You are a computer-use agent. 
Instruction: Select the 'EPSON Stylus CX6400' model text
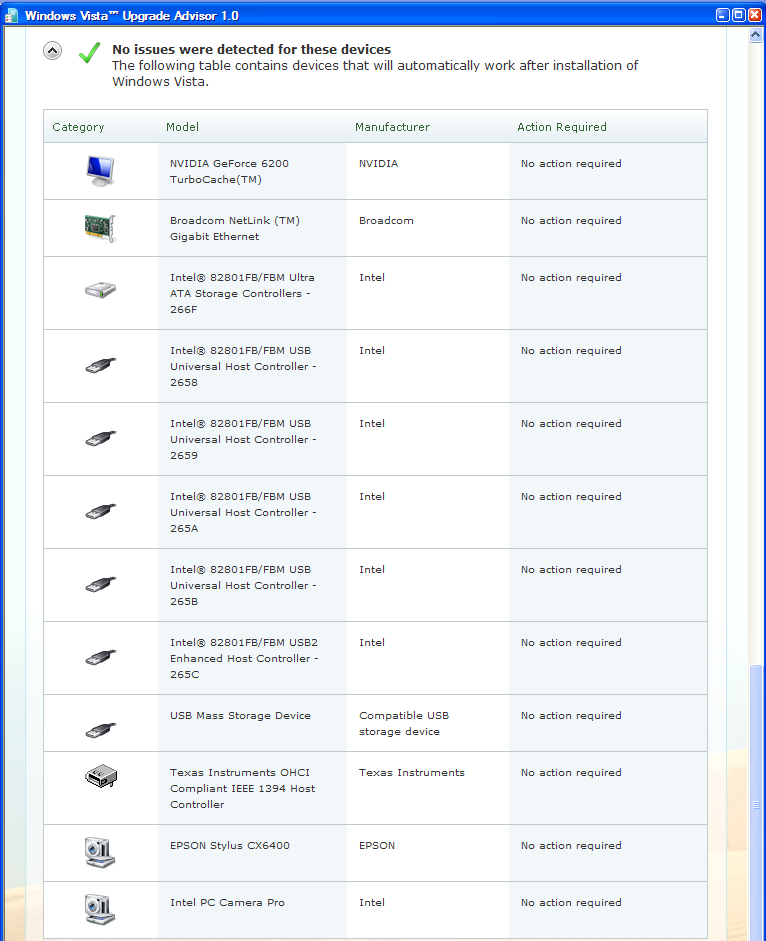229,846
